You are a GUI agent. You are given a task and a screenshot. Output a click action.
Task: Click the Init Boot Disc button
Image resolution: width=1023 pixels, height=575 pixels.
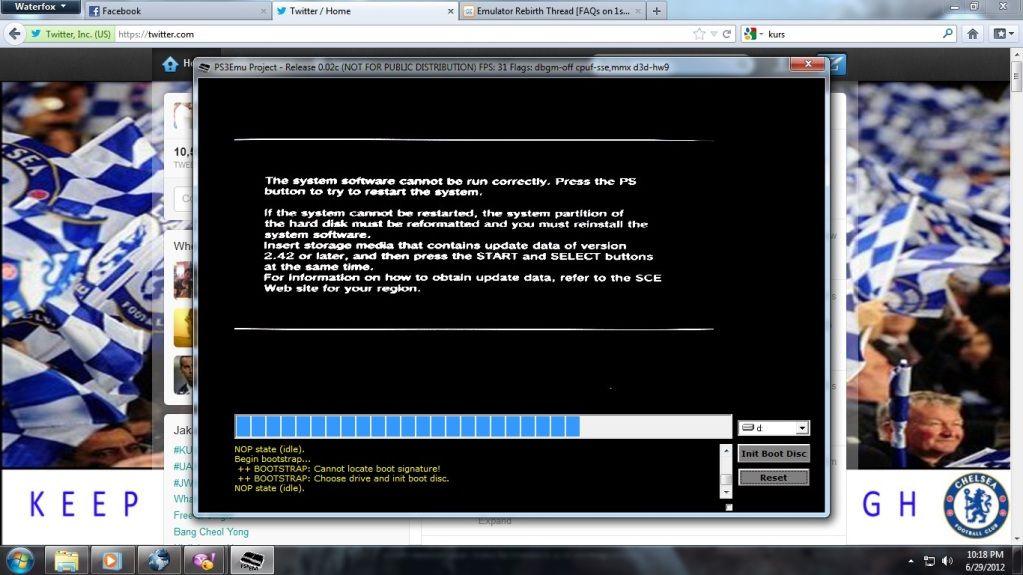[773, 453]
